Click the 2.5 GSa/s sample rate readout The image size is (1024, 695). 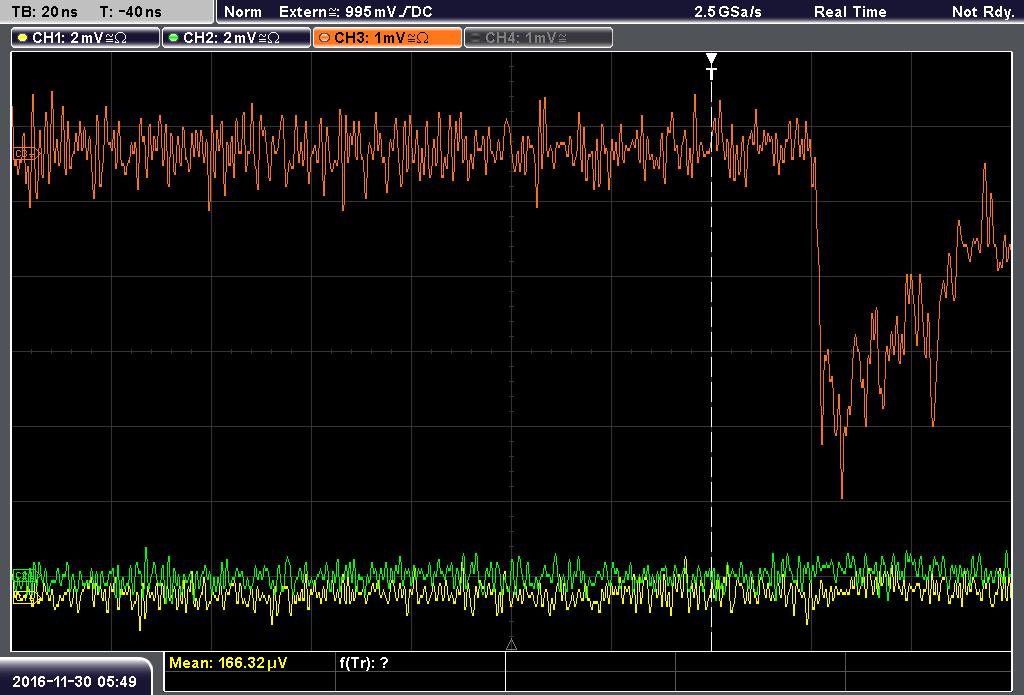click(x=728, y=12)
